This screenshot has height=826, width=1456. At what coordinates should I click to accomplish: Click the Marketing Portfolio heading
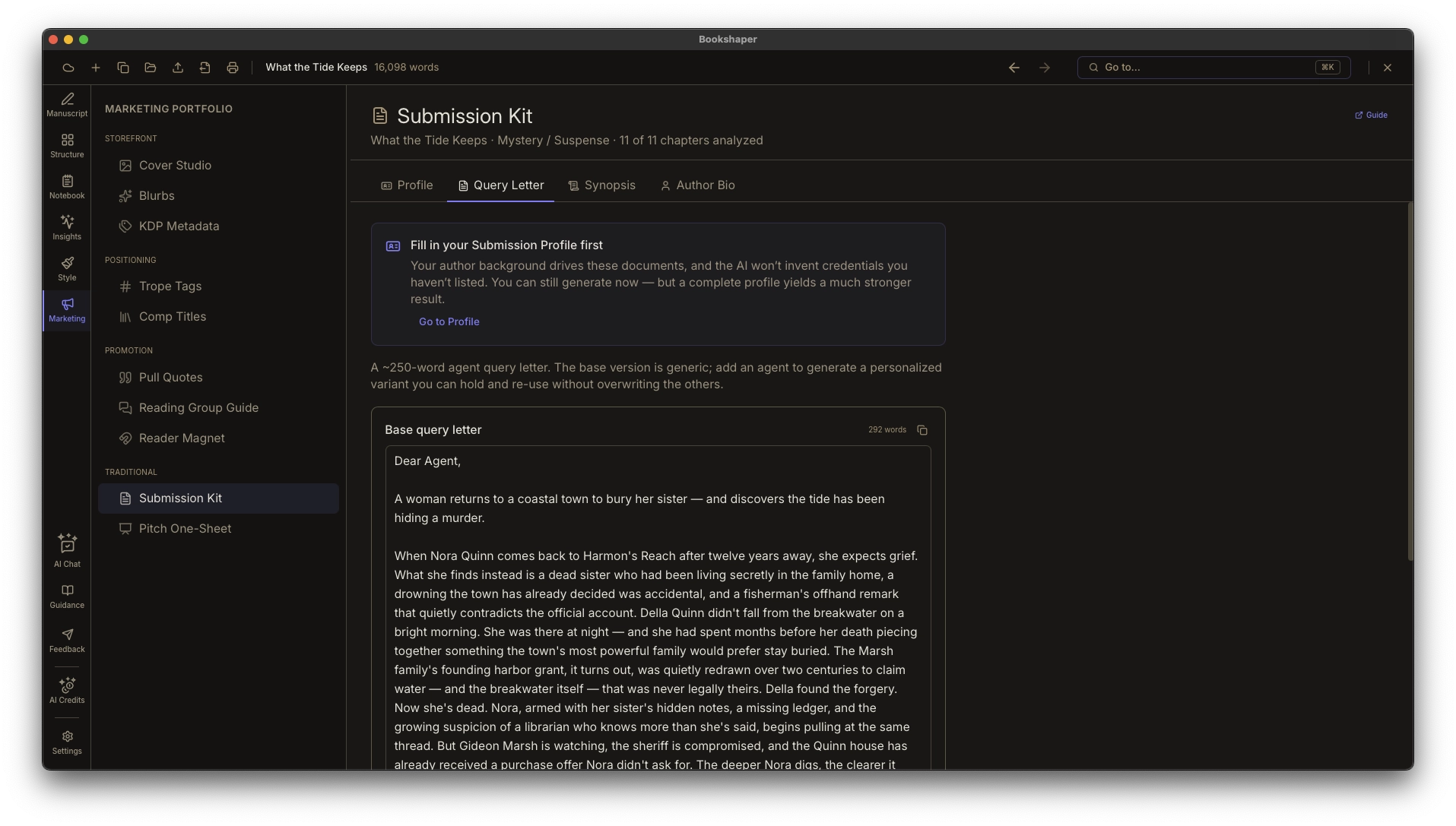coord(169,109)
